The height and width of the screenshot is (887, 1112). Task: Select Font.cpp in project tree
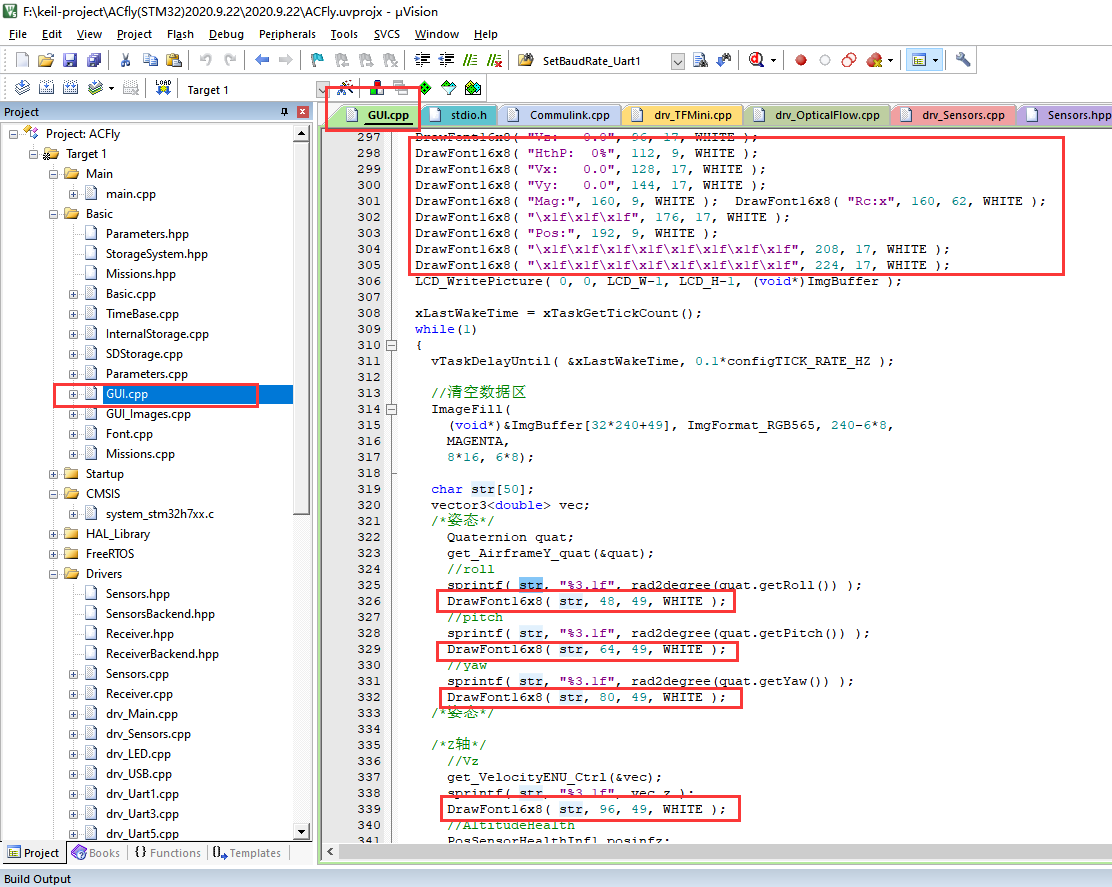coord(129,434)
